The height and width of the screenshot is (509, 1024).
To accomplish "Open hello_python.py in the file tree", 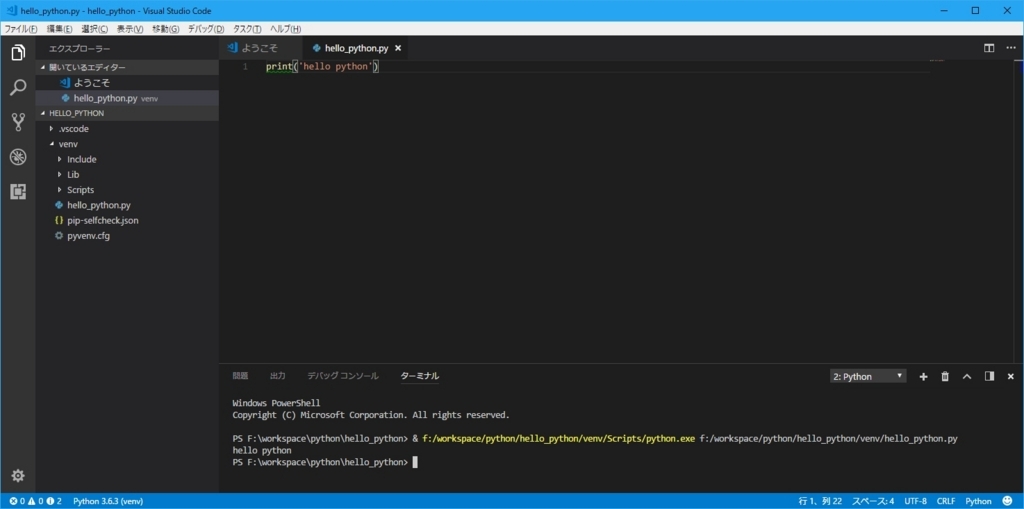I will coord(127,205).
